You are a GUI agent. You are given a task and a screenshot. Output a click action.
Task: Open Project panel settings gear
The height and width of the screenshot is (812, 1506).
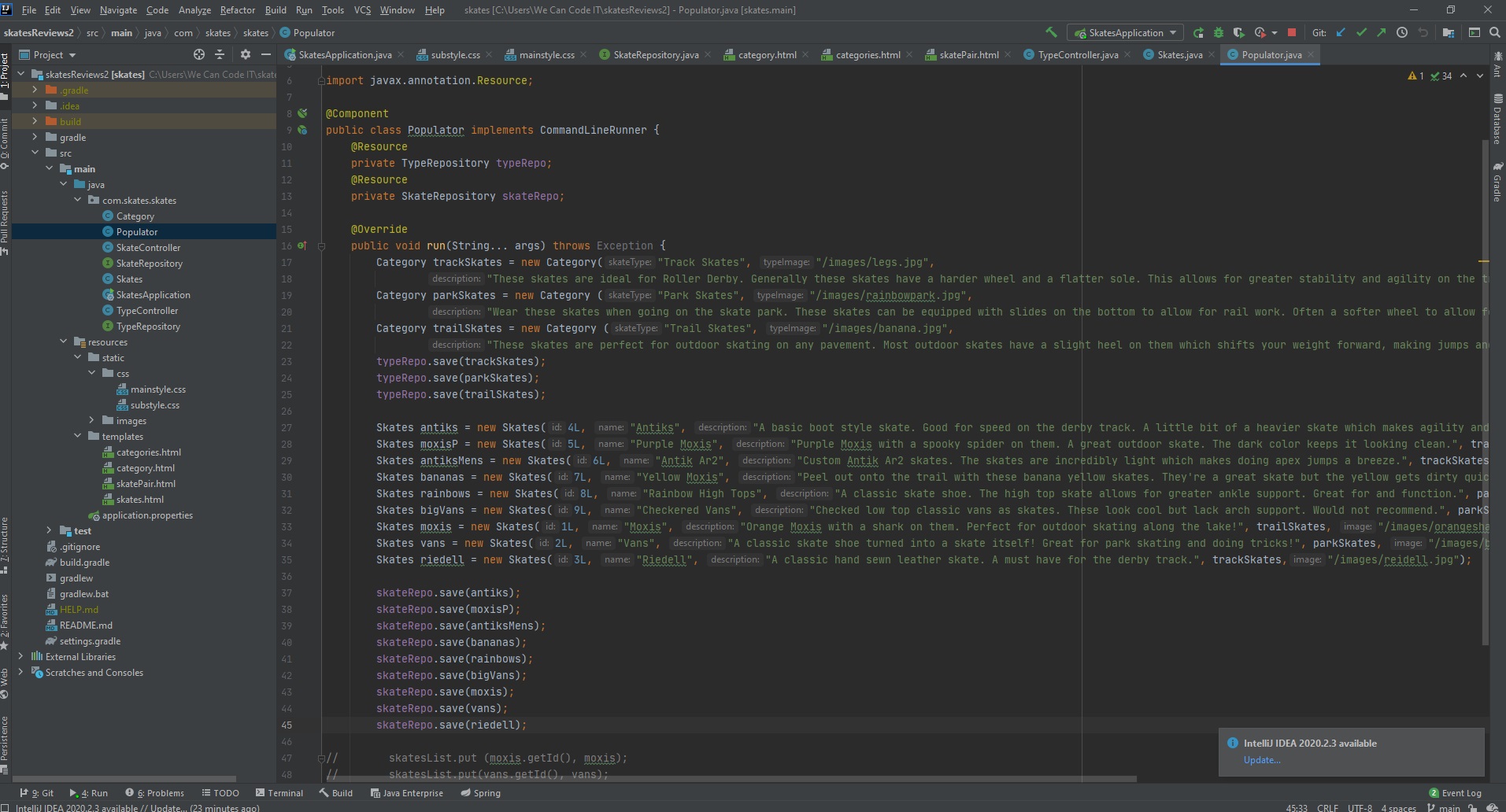pyautogui.click(x=246, y=54)
